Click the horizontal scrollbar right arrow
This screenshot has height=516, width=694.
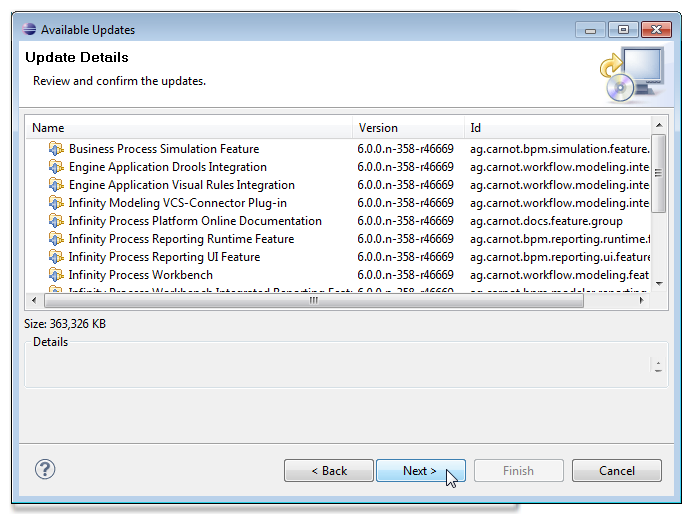[641, 300]
